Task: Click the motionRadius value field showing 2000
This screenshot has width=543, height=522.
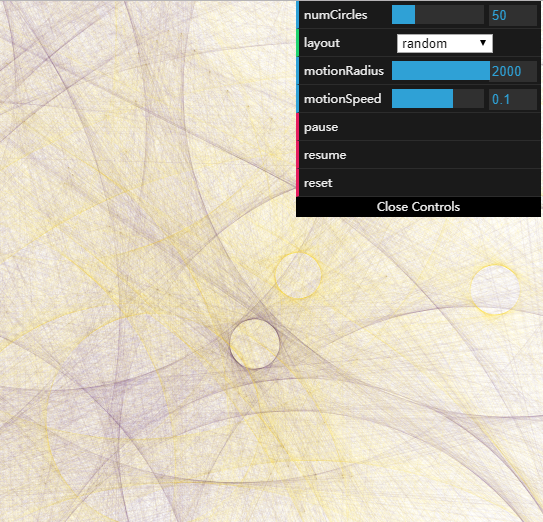Action: (x=513, y=71)
